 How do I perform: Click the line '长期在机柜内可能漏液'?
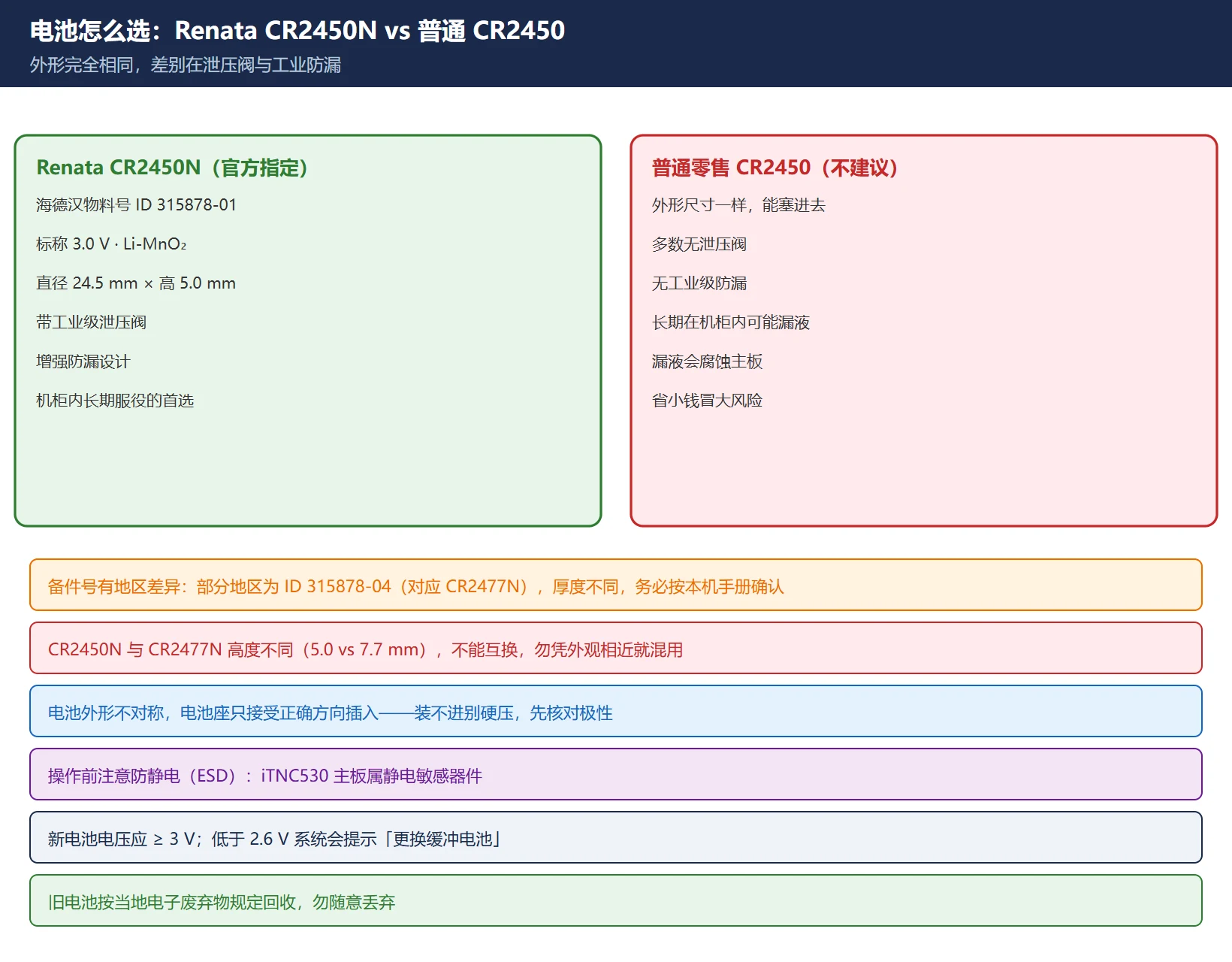coord(731,322)
